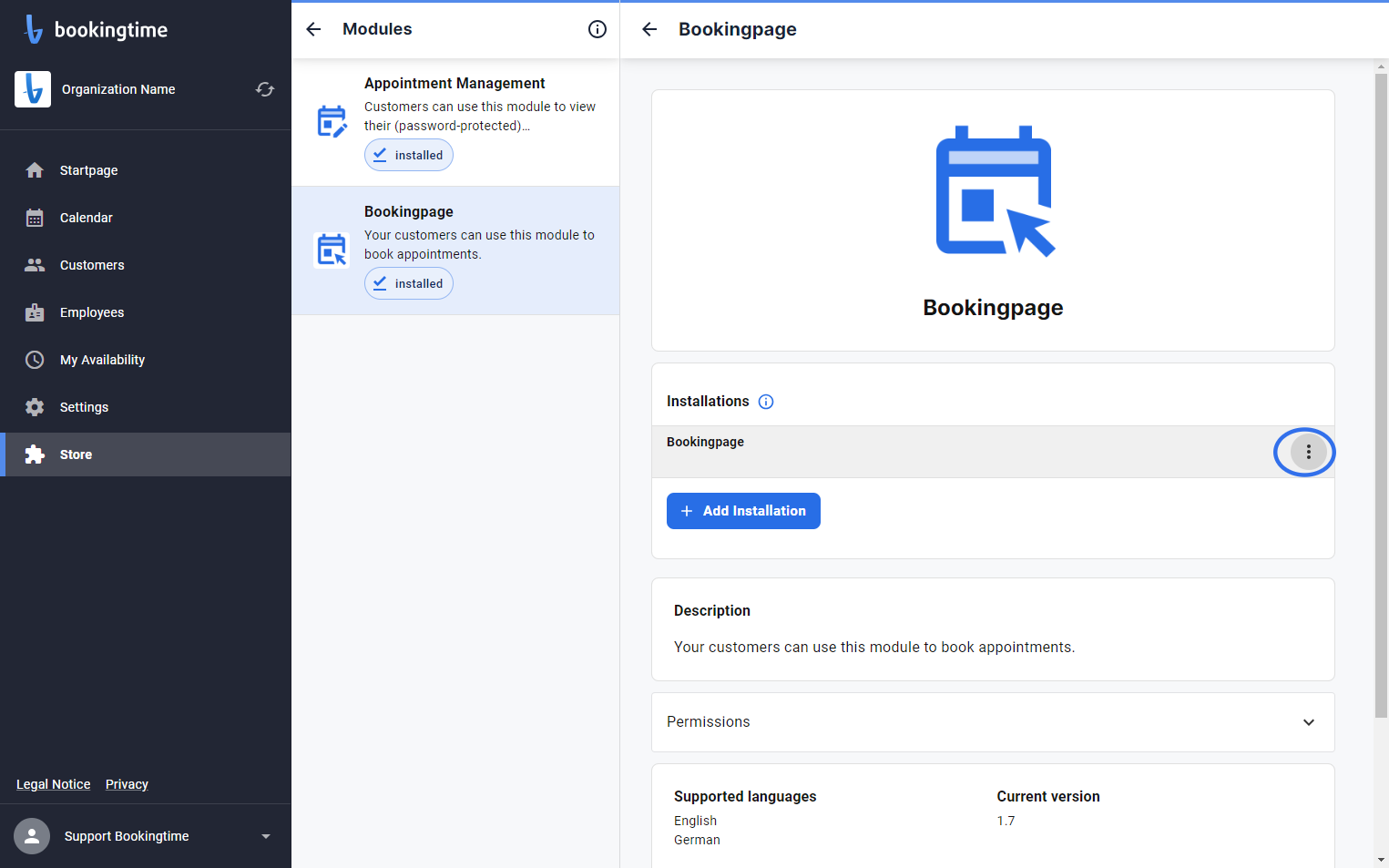
Task: Click the German supported language text
Action: 697,840
